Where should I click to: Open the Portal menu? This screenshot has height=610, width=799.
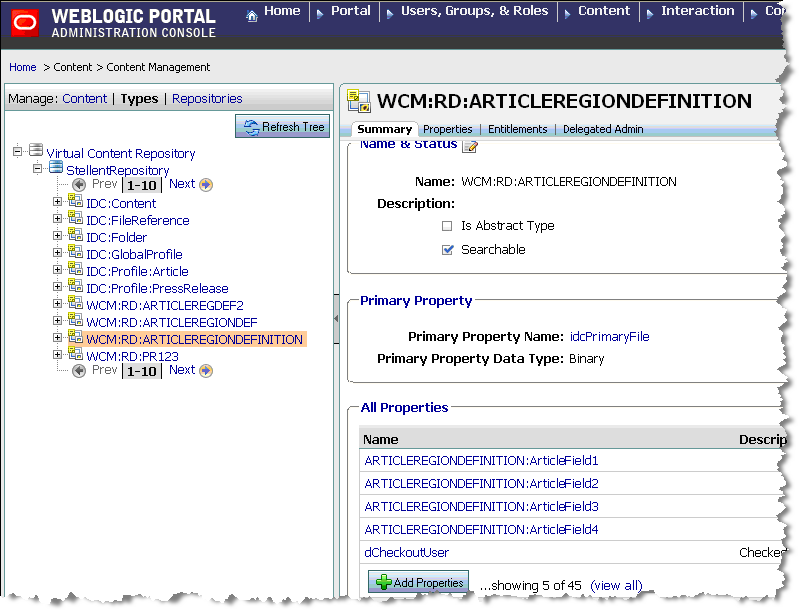[x=351, y=11]
